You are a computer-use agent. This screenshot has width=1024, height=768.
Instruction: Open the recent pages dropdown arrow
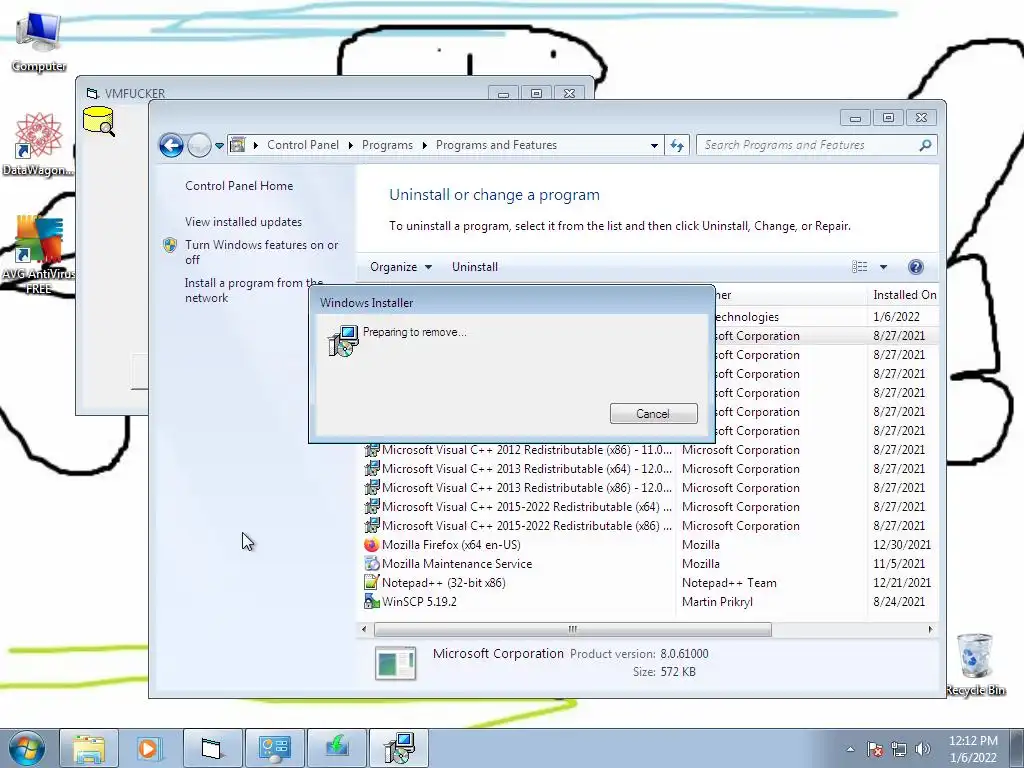(219, 146)
